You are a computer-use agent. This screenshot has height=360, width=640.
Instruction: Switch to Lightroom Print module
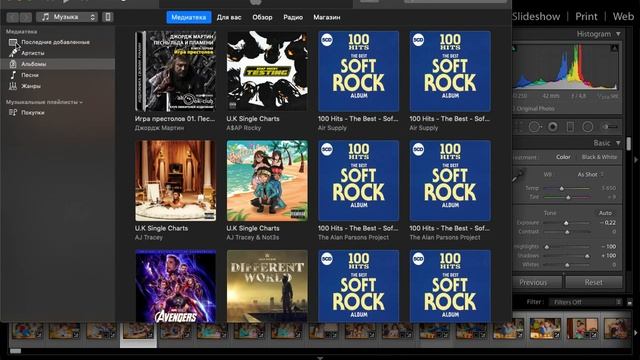(x=586, y=17)
